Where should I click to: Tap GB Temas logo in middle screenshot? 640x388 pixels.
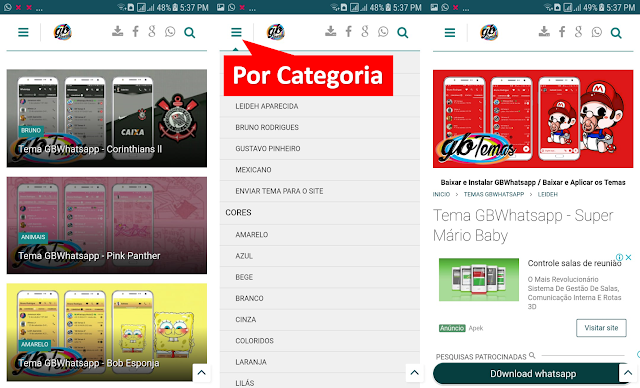[x=276, y=32]
